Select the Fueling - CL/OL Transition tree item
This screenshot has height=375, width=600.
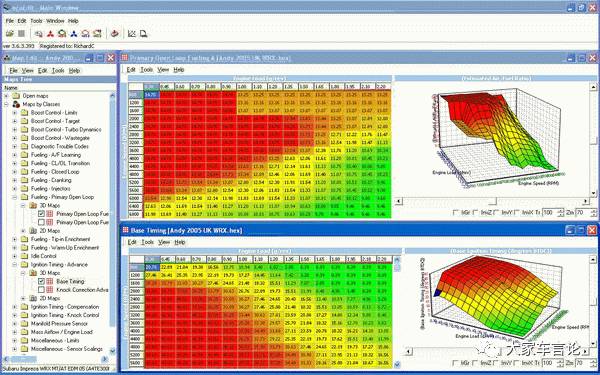[60, 163]
